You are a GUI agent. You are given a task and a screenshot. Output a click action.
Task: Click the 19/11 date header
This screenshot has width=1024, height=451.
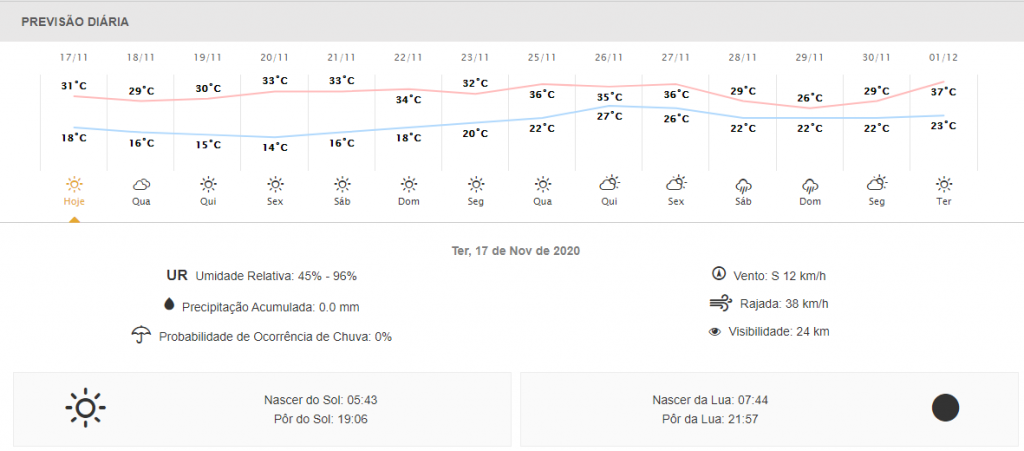coord(208,57)
